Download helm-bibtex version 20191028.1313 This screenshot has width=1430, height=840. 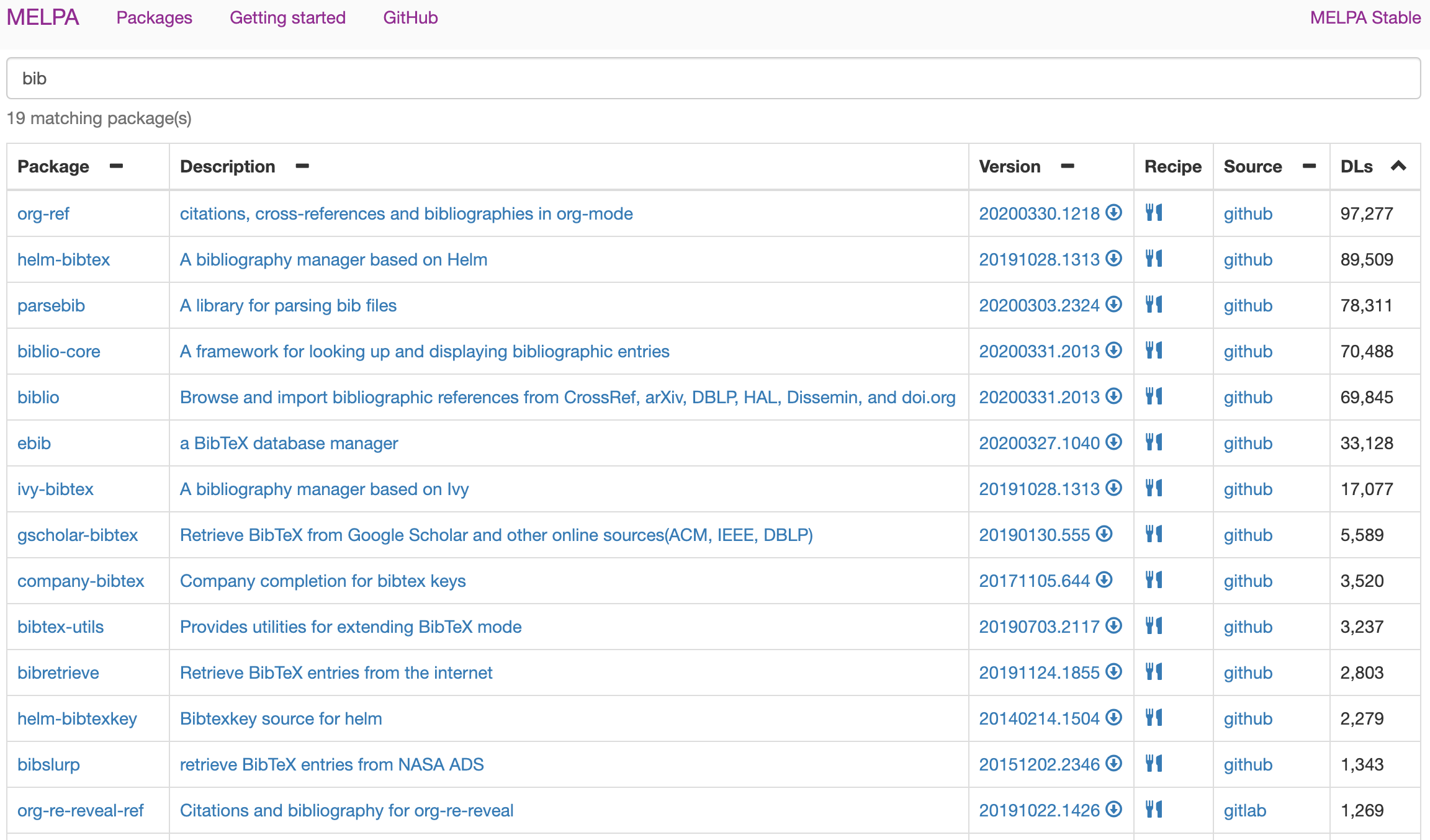click(1050, 259)
